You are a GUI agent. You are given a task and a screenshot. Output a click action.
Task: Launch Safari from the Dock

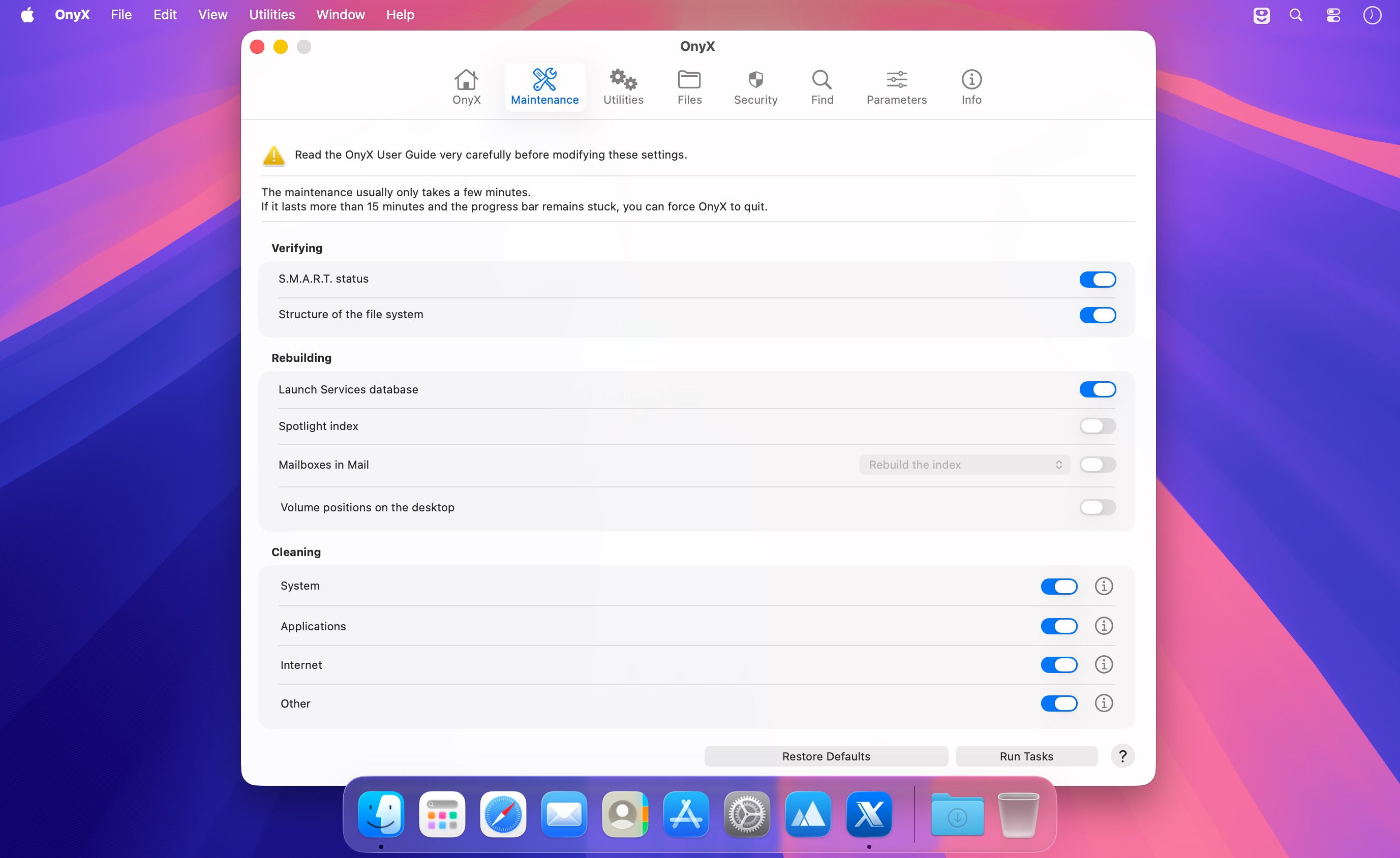502,814
